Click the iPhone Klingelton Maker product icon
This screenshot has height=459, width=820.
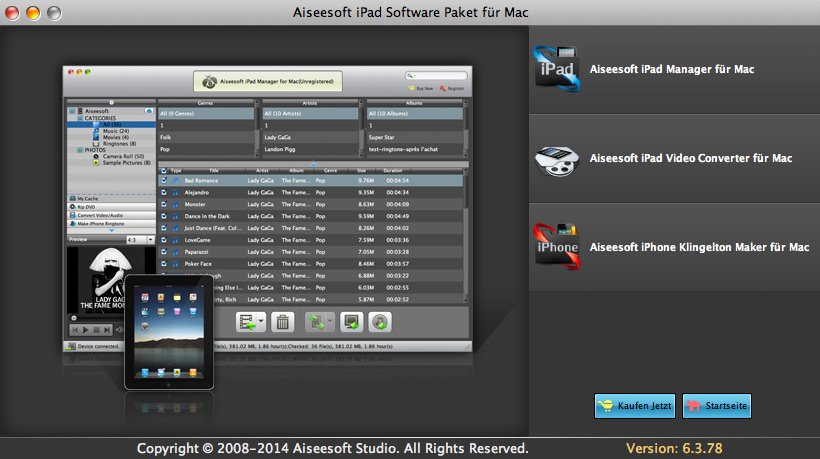point(557,246)
